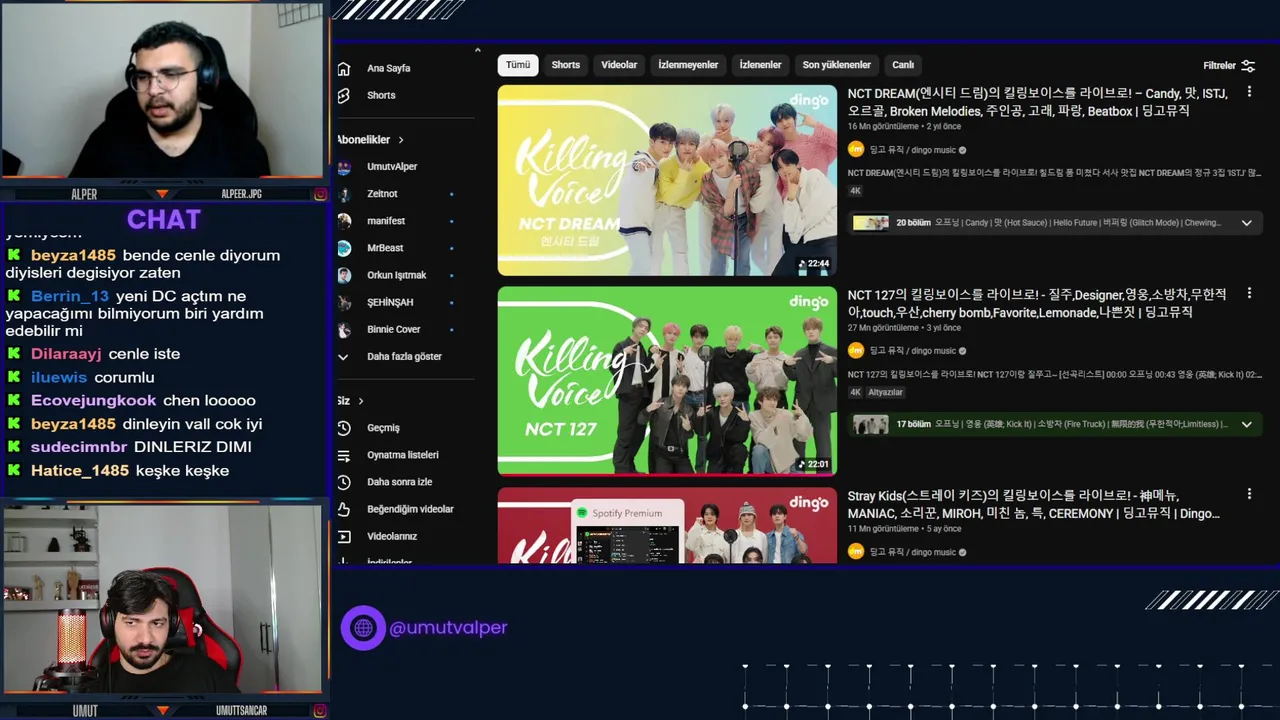This screenshot has height=720, width=1280.
Task: Click the Zeitnot subscription label
Action: coord(382,194)
